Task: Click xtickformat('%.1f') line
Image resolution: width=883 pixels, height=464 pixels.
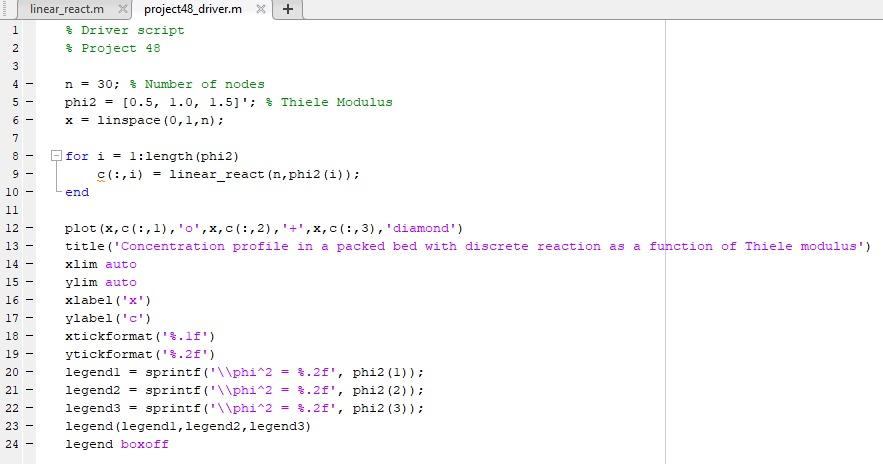Action: point(140,337)
